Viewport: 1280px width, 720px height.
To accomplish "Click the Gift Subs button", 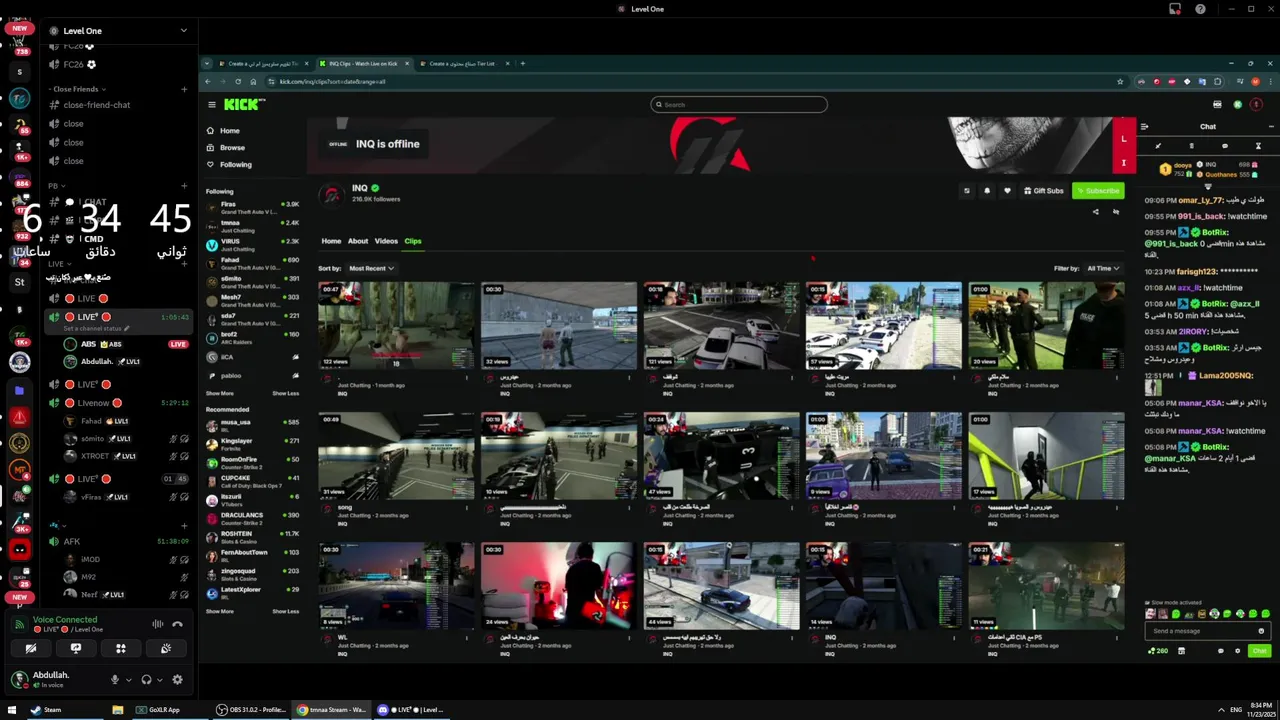I will (1043, 191).
